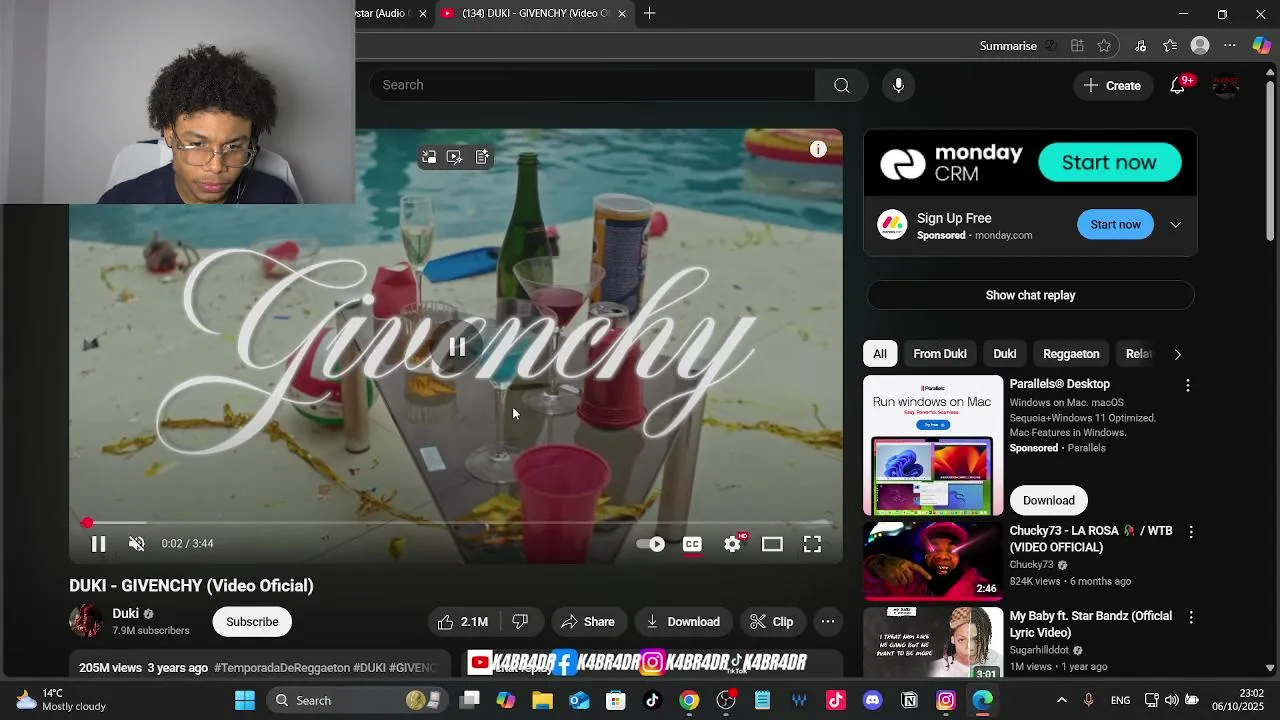Viewport: 1280px width, 720px height.
Task: Open browser media control music icon
Action: coord(1140,46)
